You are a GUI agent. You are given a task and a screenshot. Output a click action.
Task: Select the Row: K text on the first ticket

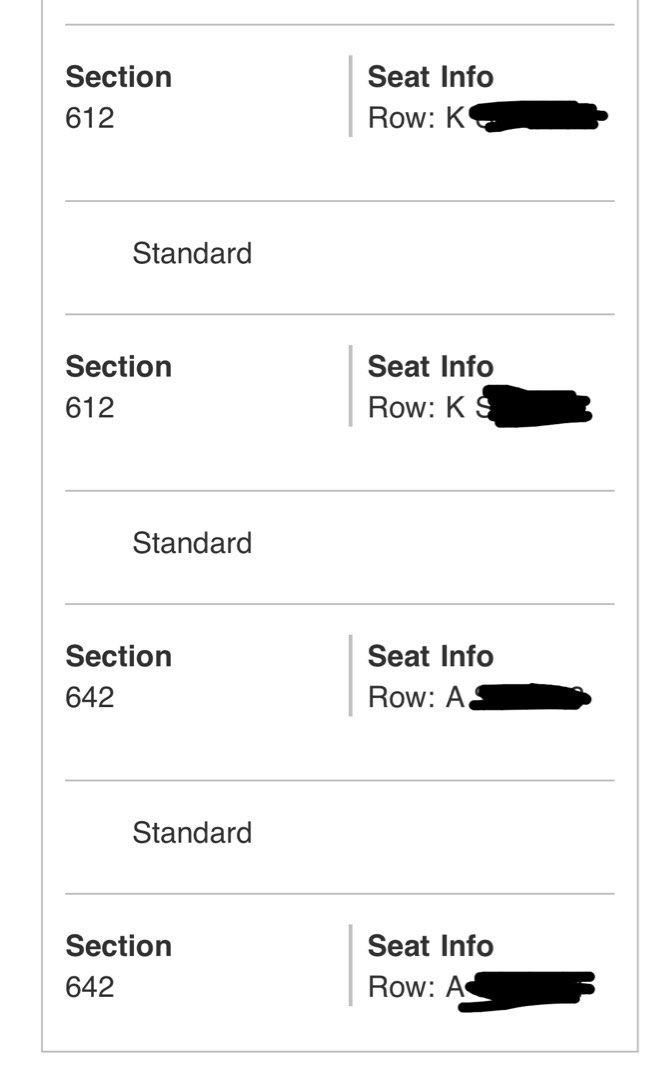point(416,118)
